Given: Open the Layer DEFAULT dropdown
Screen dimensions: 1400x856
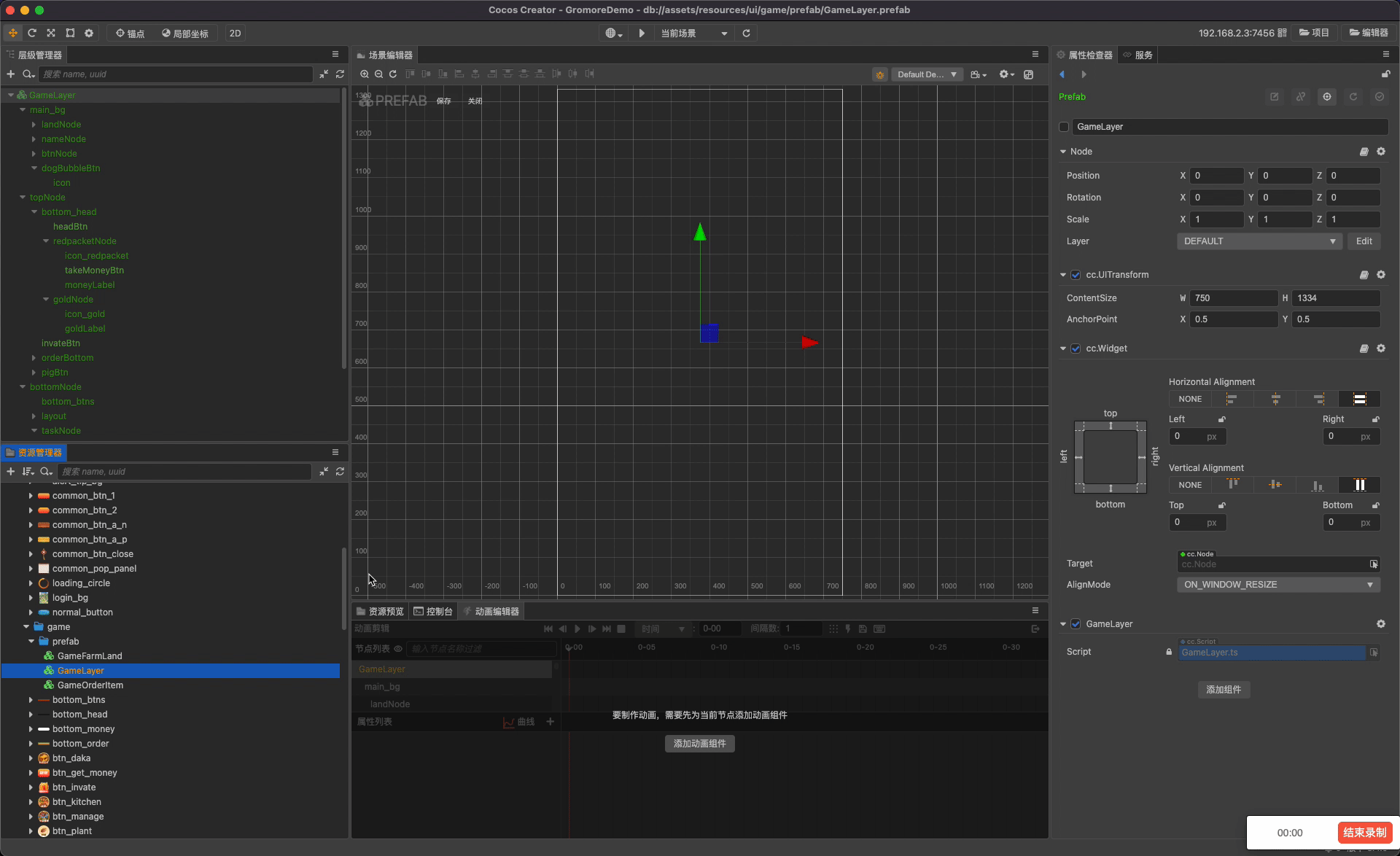Looking at the screenshot, I should (x=1259, y=241).
